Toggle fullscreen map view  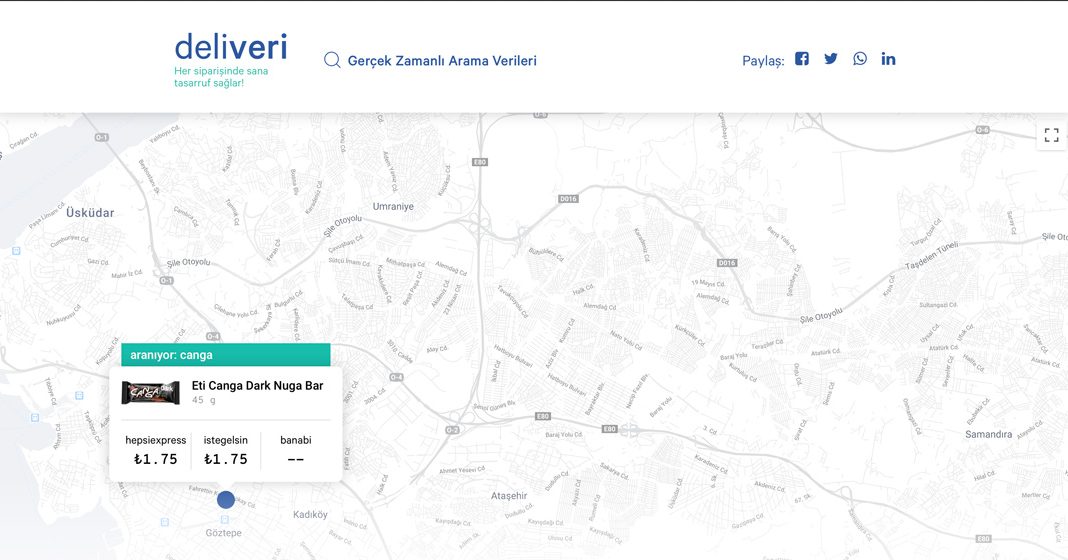click(x=1052, y=135)
